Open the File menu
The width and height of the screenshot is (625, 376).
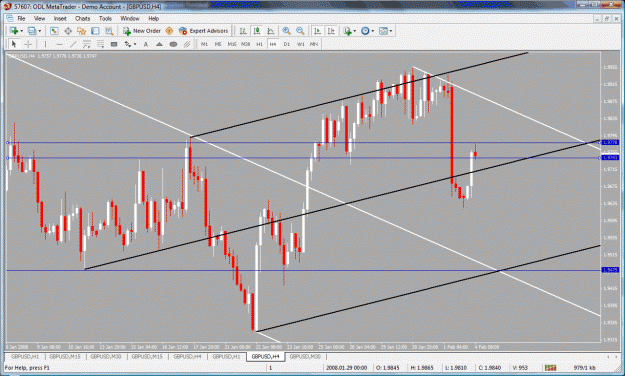[x=21, y=18]
